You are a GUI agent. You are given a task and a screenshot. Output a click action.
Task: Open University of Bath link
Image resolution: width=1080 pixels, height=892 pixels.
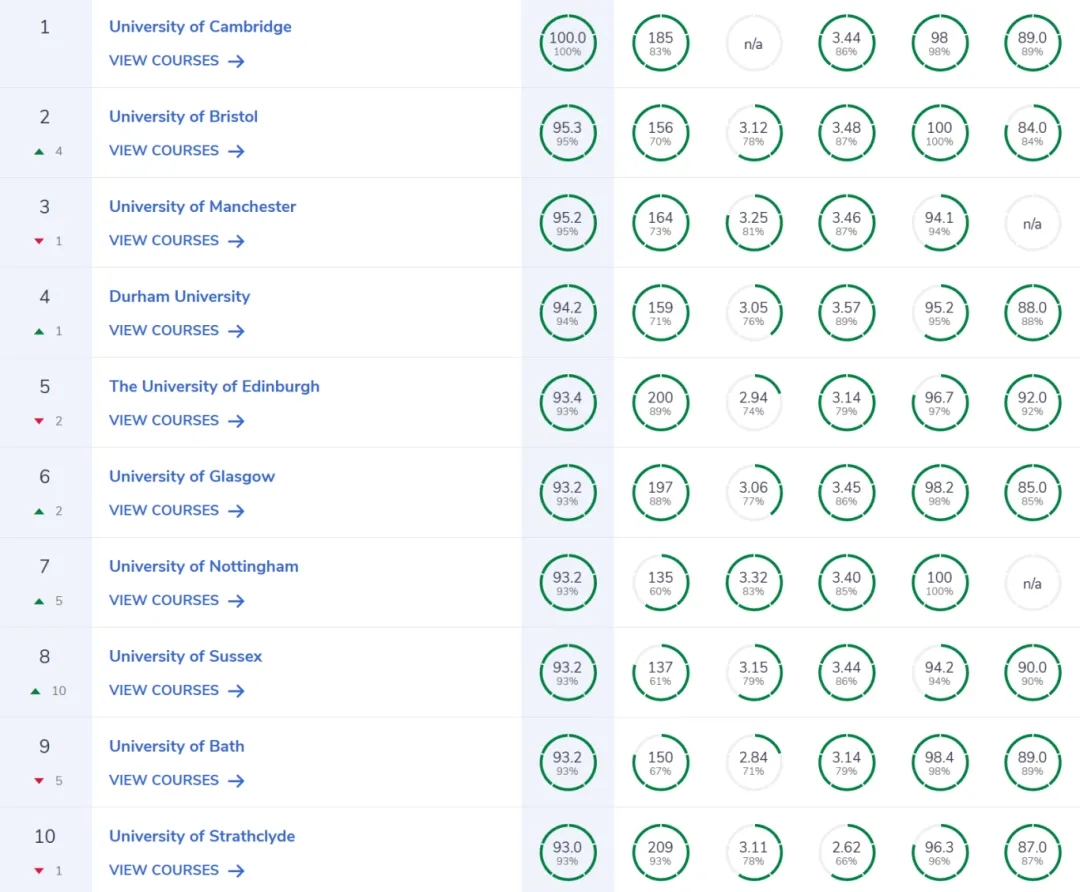(x=176, y=747)
